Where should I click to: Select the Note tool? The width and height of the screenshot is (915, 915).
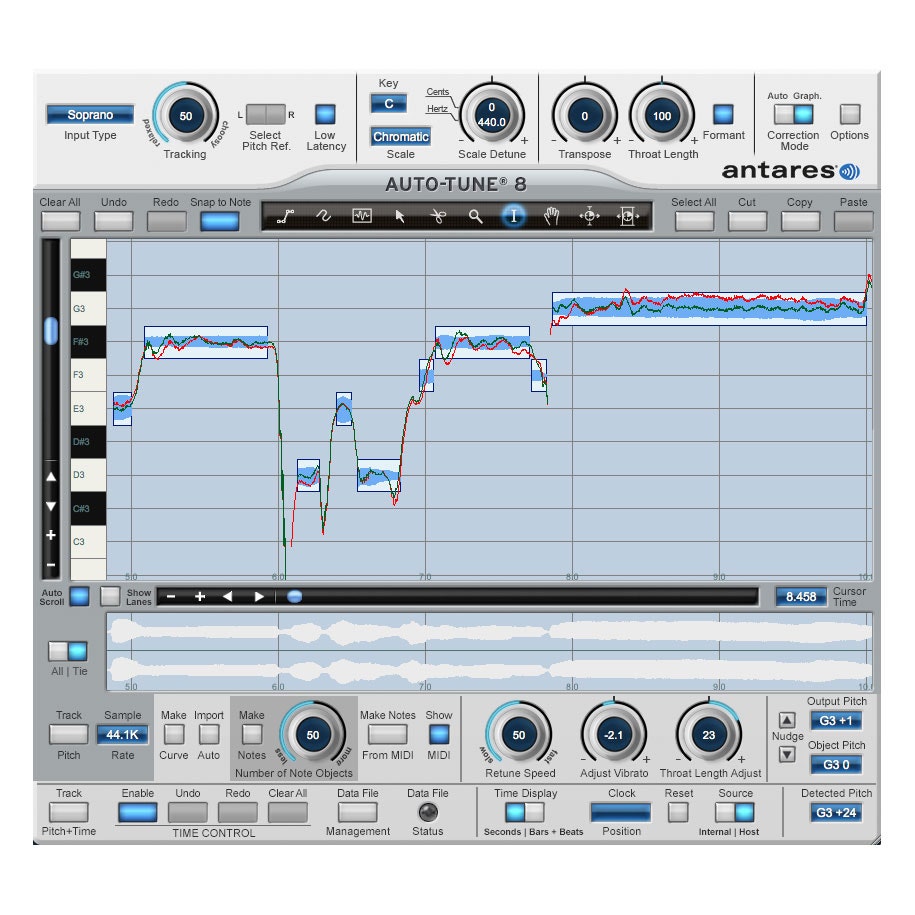click(x=362, y=216)
